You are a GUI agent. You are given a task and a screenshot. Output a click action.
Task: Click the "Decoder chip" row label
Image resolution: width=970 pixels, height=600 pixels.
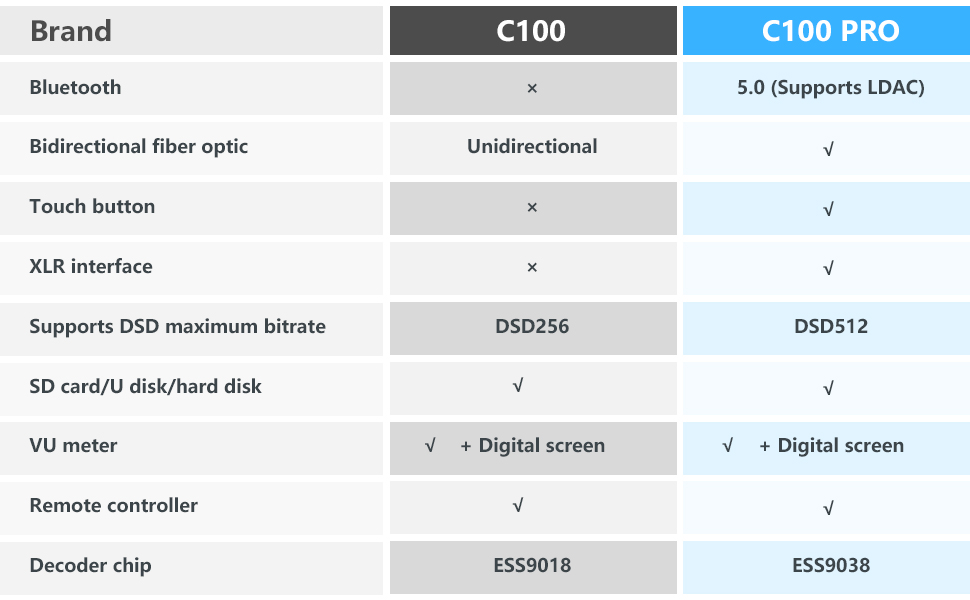point(90,566)
